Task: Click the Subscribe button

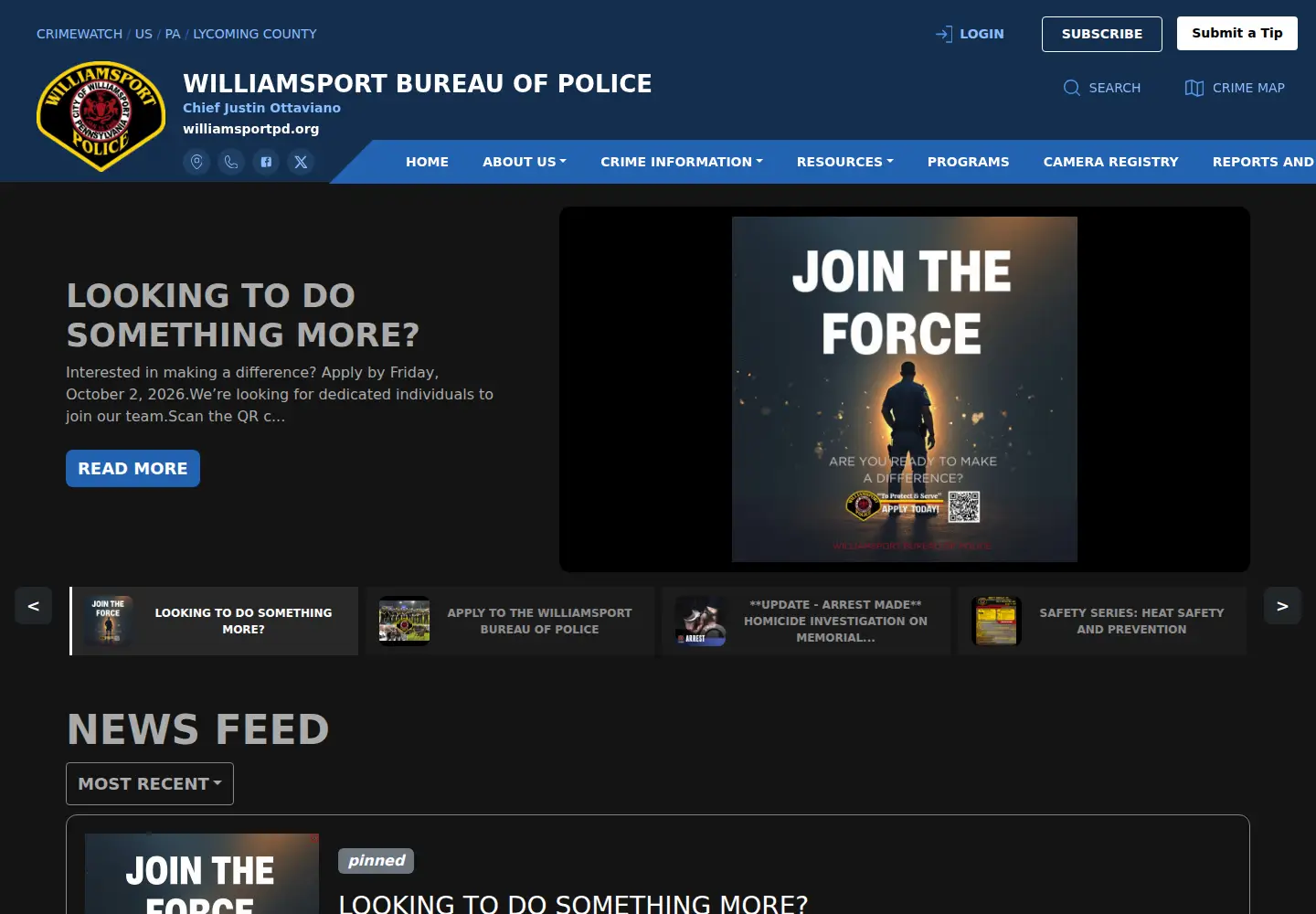Action: point(1102,34)
